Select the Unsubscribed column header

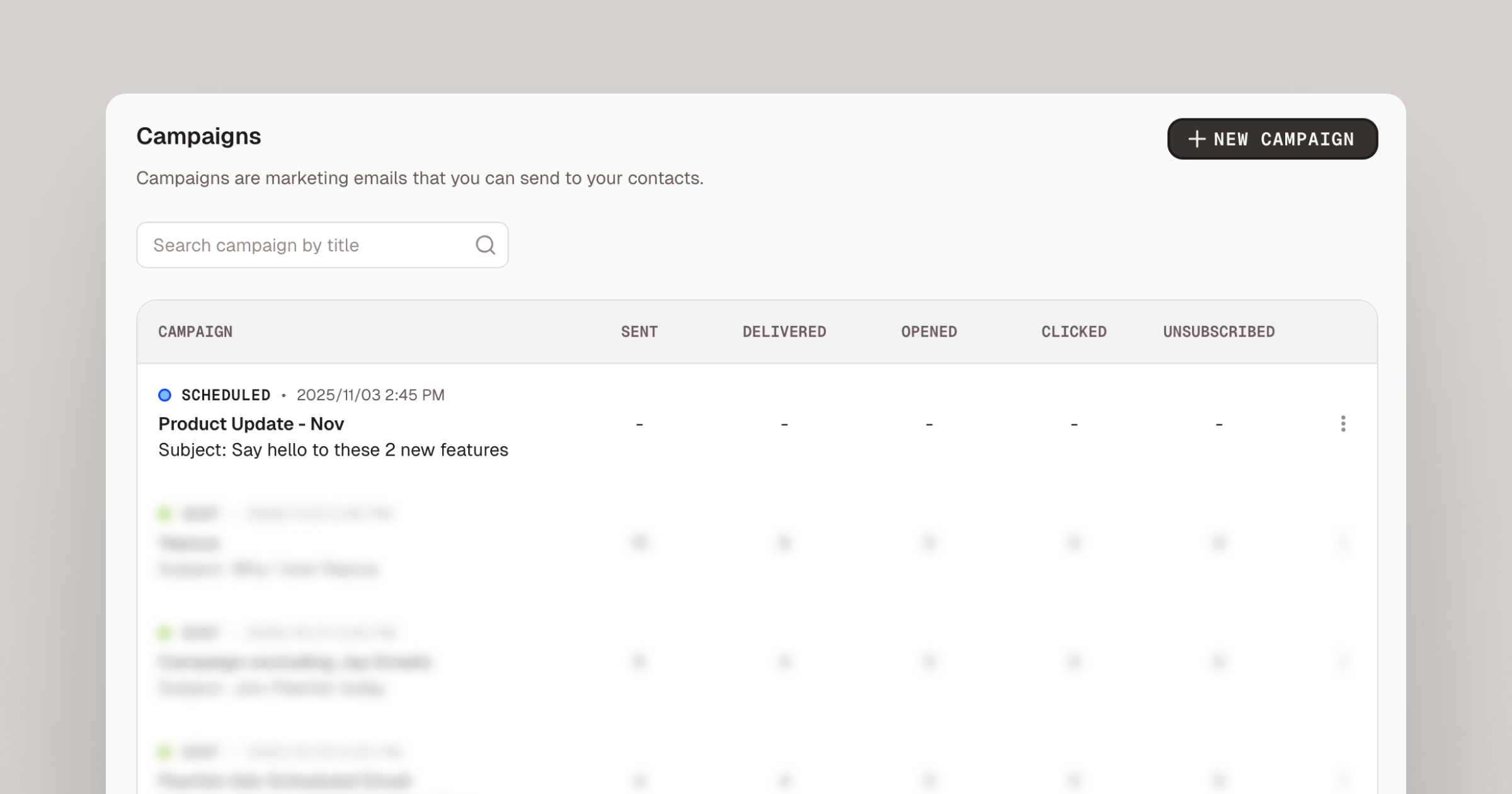1218,331
